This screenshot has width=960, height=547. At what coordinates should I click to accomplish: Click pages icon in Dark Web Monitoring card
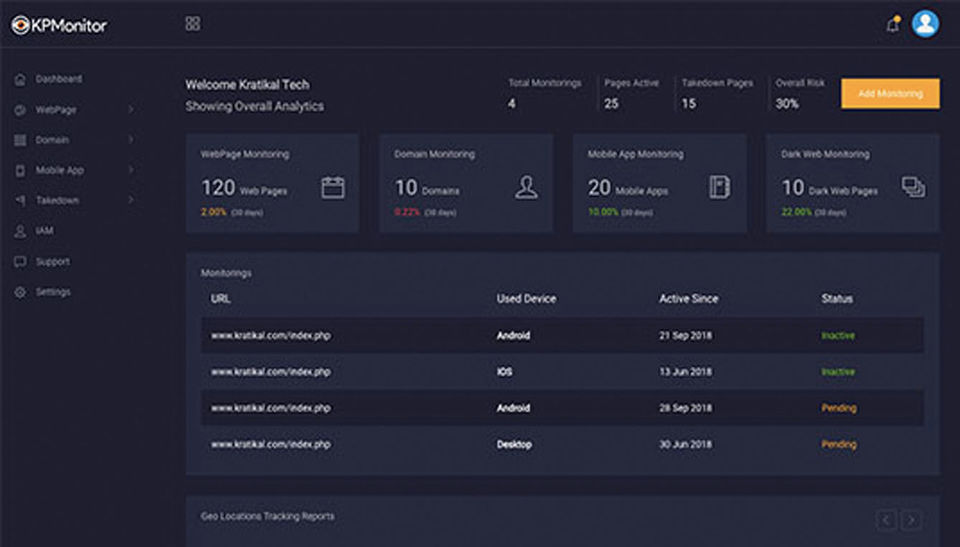(913, 187)
